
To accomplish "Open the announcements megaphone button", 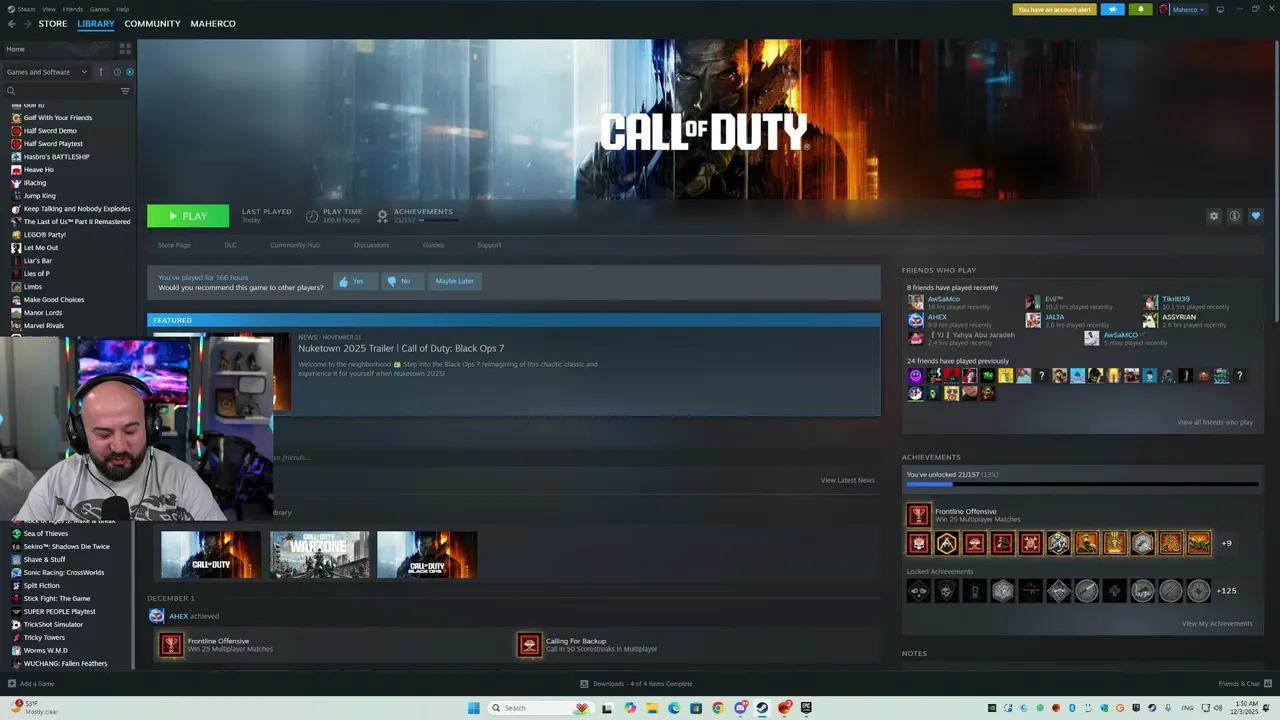I will 1112,9.
